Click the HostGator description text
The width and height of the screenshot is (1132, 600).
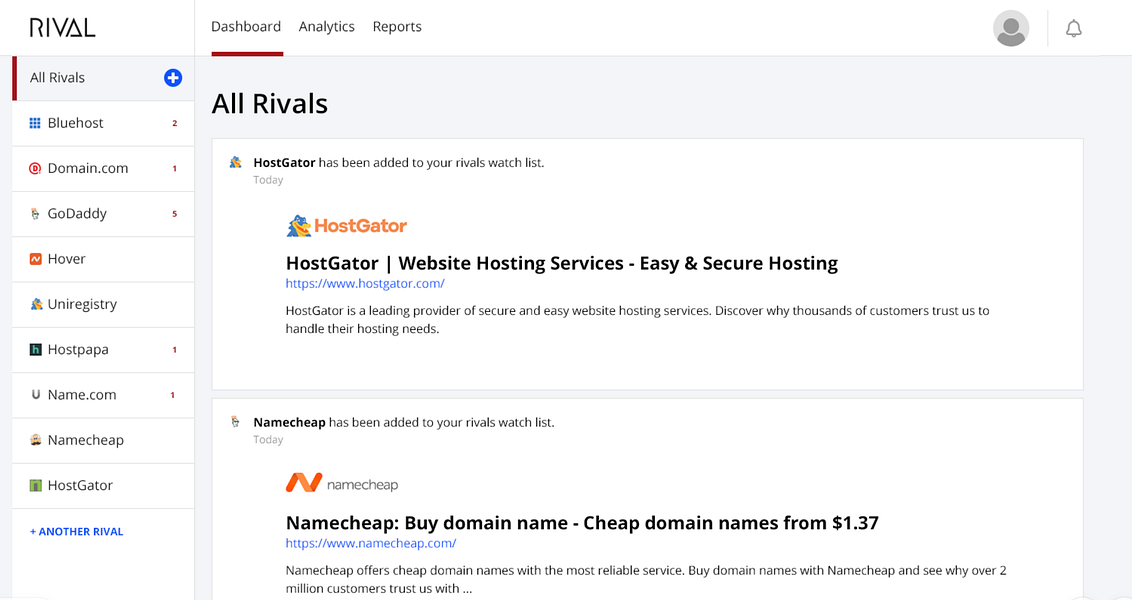[637, 320]
